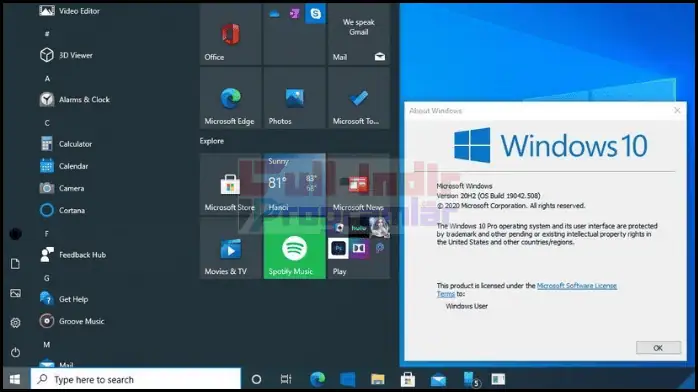The image size is (698, 392).
Task: Open Mail from the taskbar
Action: (x=438, y=379)
